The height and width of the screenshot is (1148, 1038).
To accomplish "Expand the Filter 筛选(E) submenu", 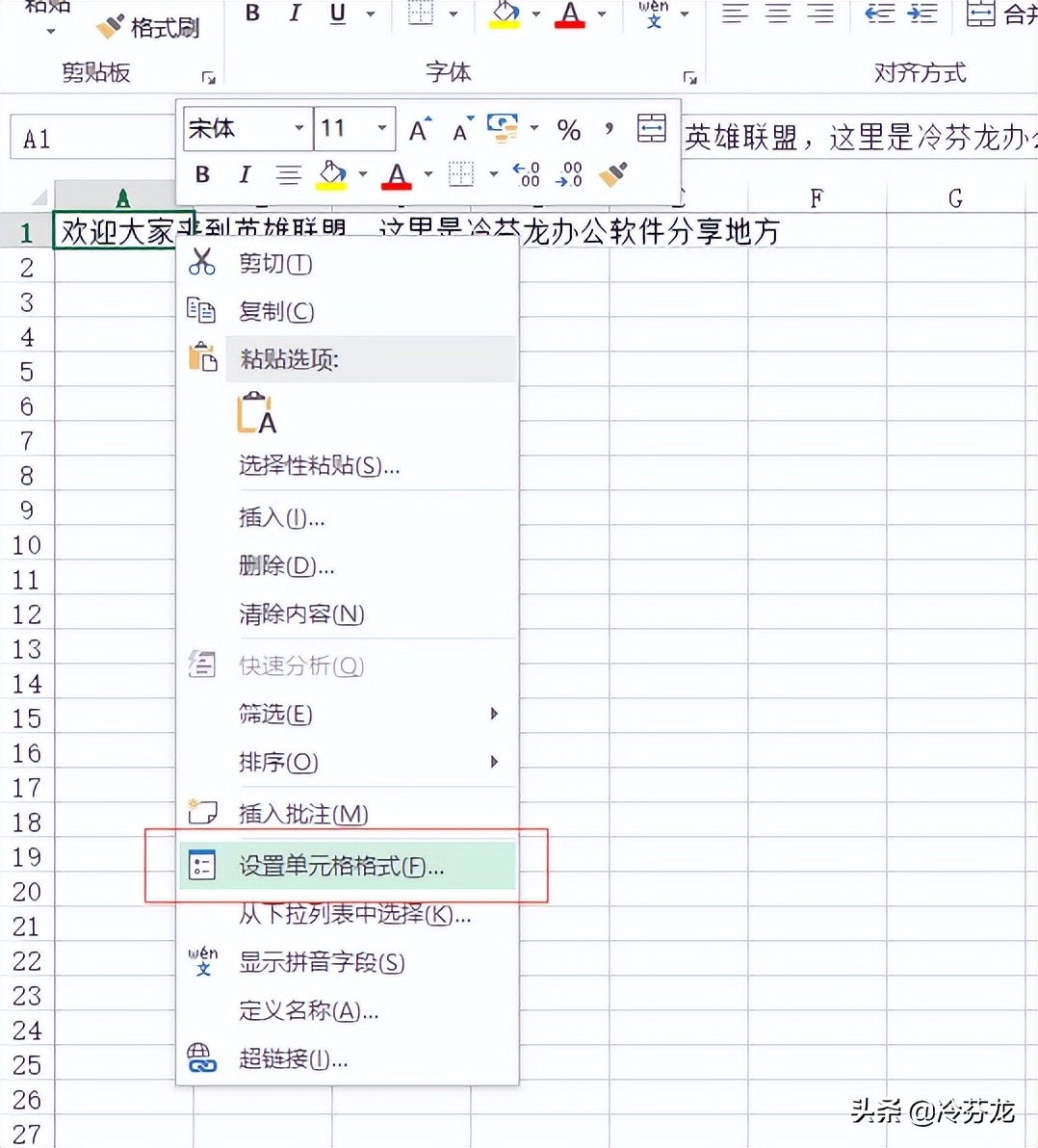I will [x=348, y=714].
